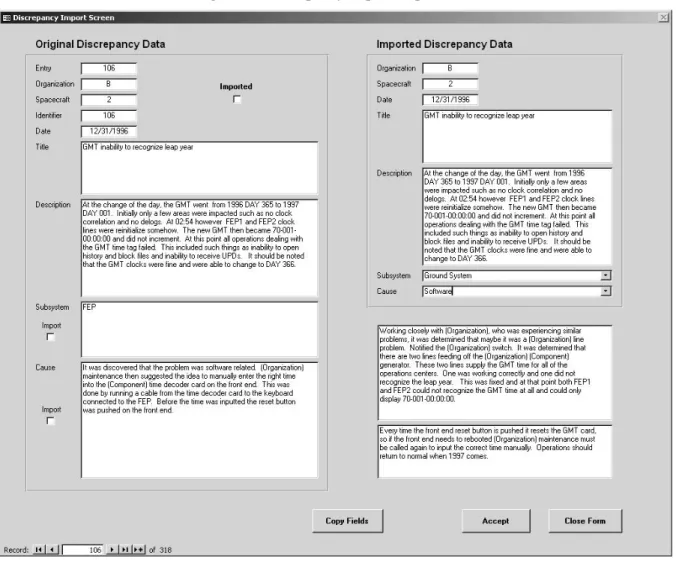This screenshot has height=564, width=676.
Task: Click the 'Entry' label
Action: pos(43,68)
